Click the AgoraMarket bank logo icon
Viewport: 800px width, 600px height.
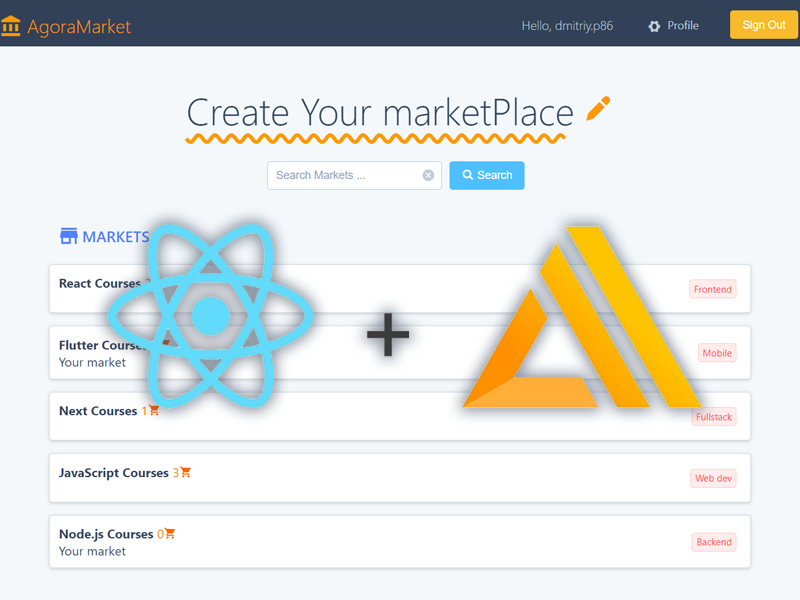click(10, 26)
